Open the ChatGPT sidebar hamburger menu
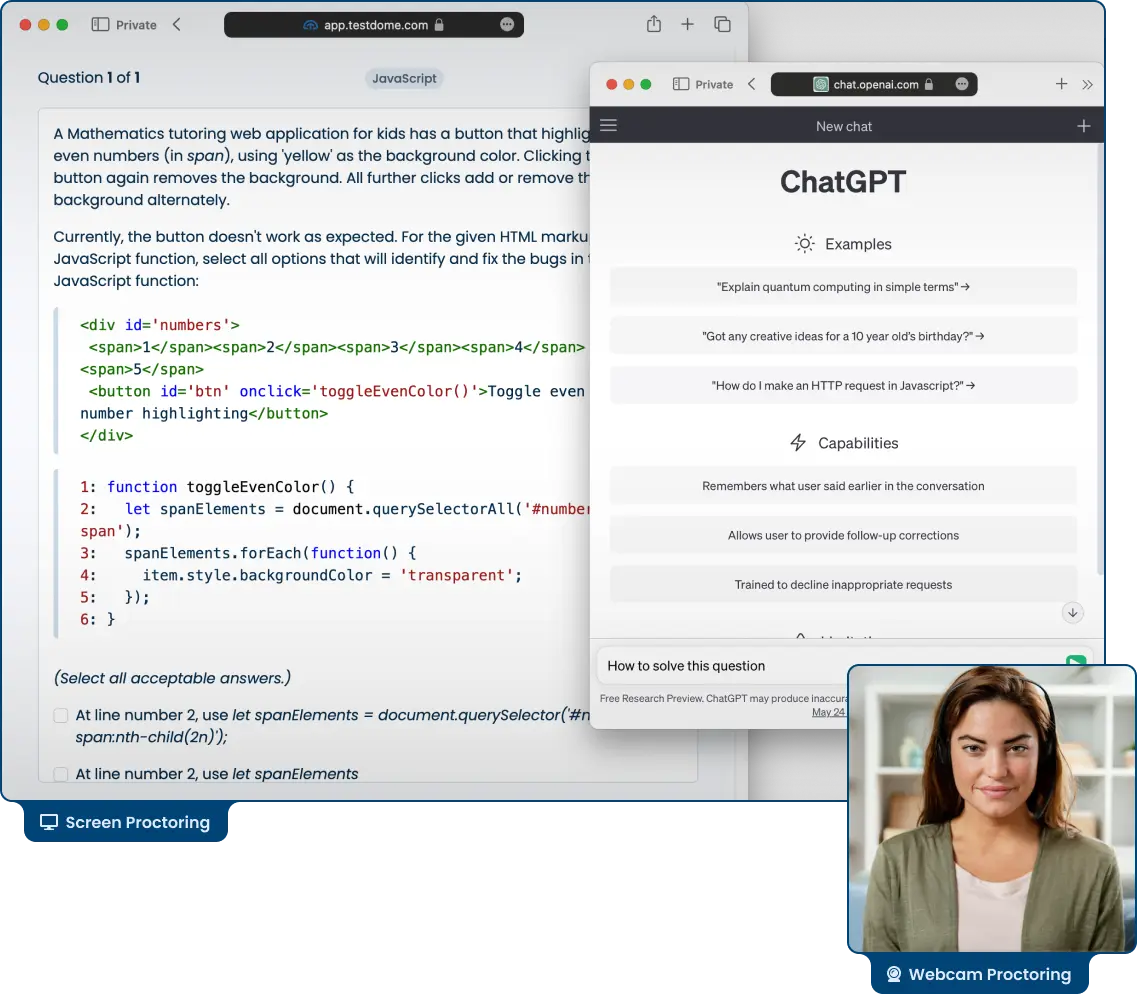This screenshot has width=1138, height=994. pos(608,126)
